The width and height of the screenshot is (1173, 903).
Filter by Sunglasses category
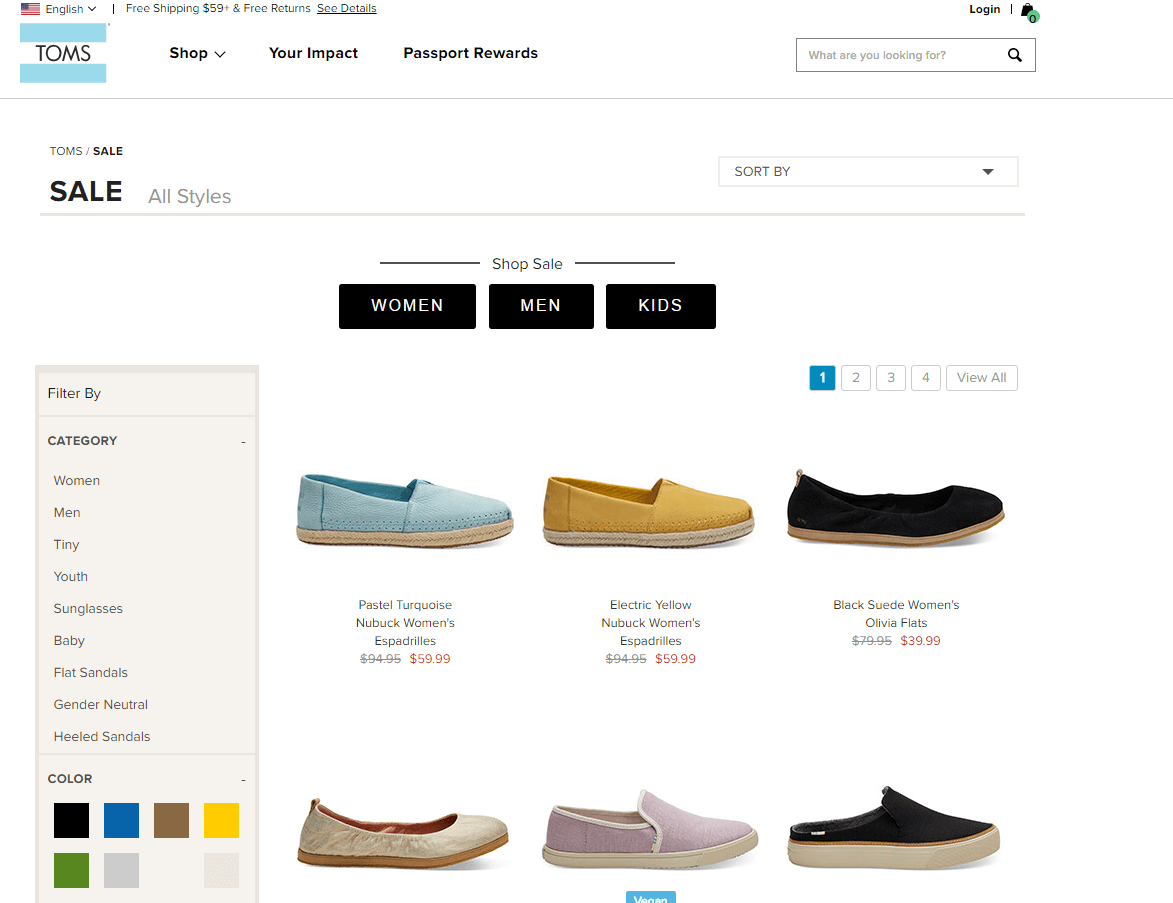pyautogui.click(x=88, y=609)
